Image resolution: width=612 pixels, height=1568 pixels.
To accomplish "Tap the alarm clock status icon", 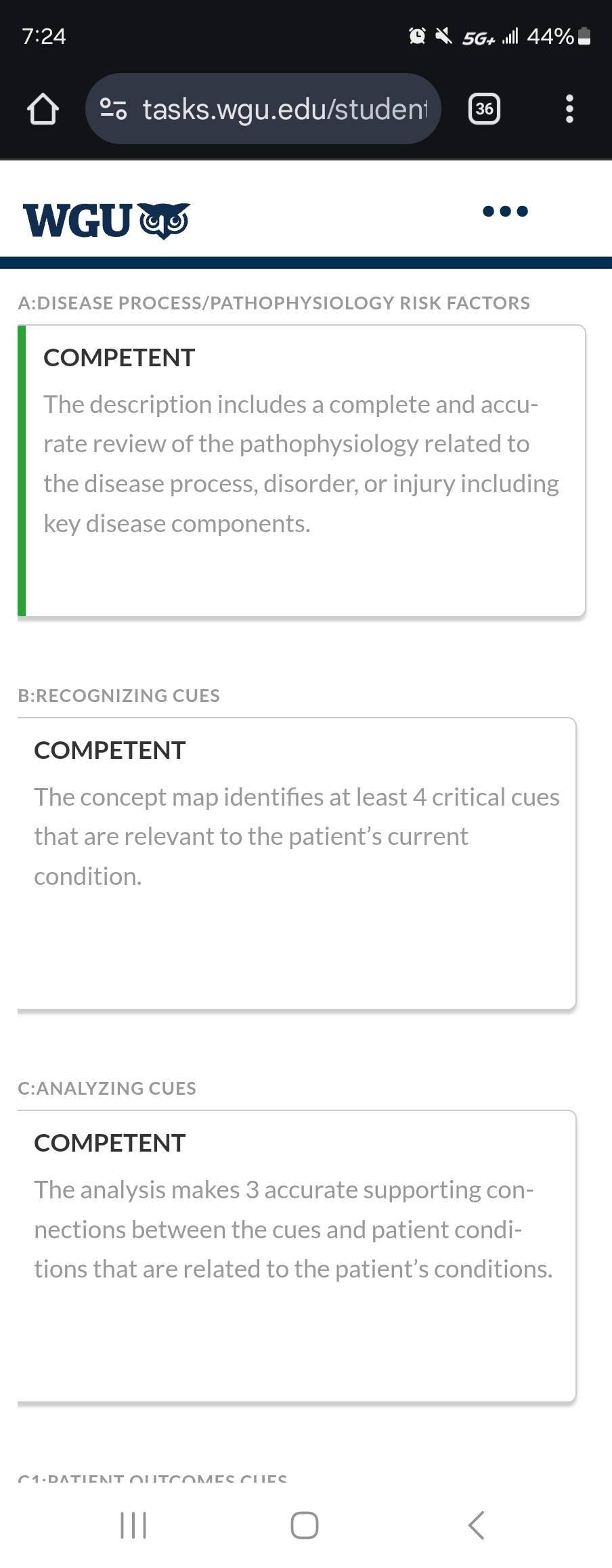I will [x=418, y=36].
